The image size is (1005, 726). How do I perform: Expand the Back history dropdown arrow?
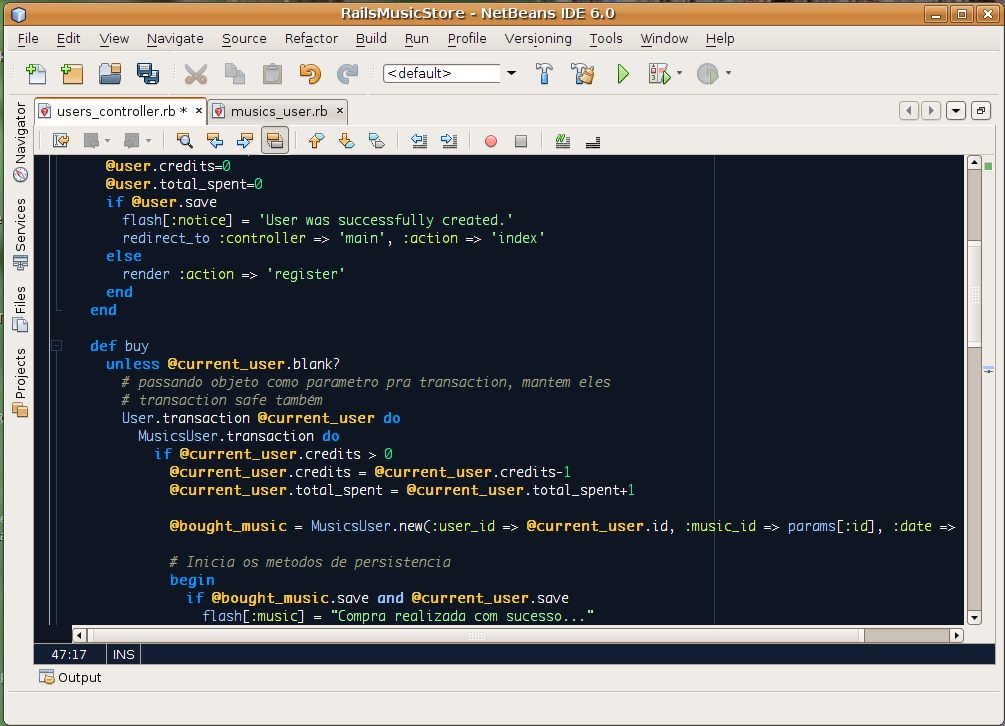pyautogui.click(x=107, y=141)
